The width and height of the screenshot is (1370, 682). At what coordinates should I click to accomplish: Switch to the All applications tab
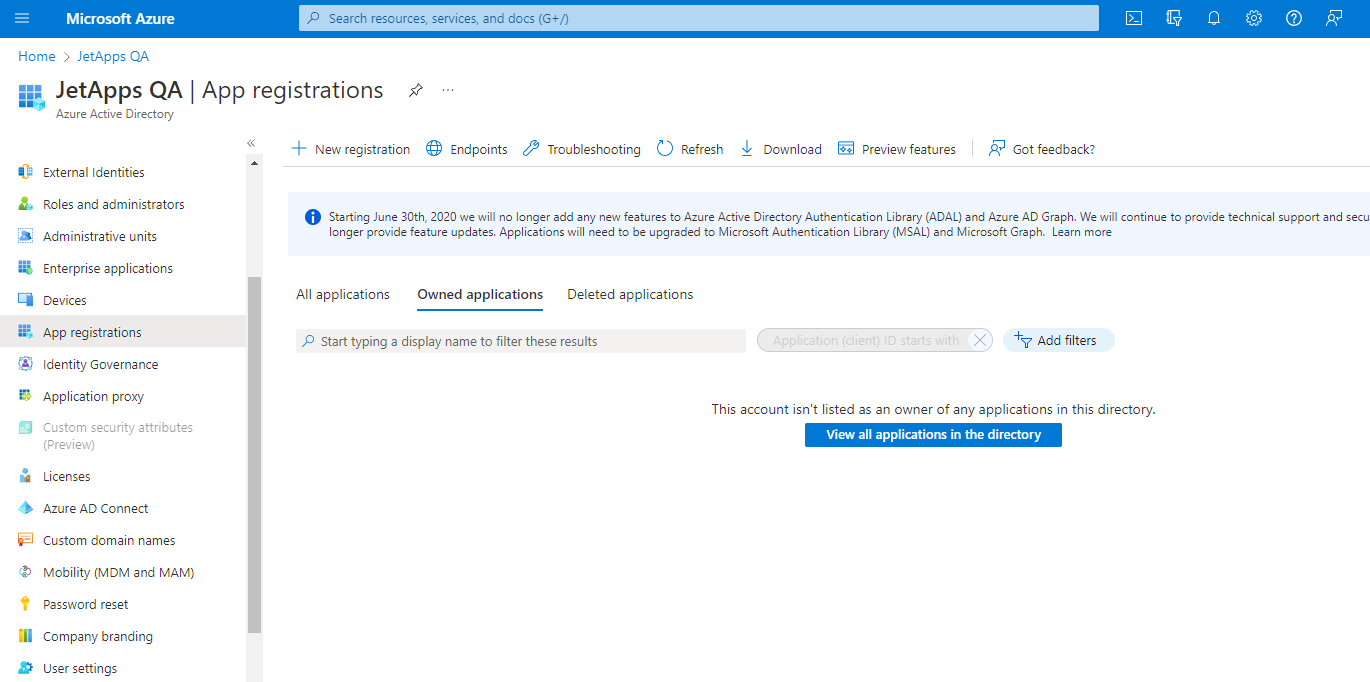coord(343,295)
